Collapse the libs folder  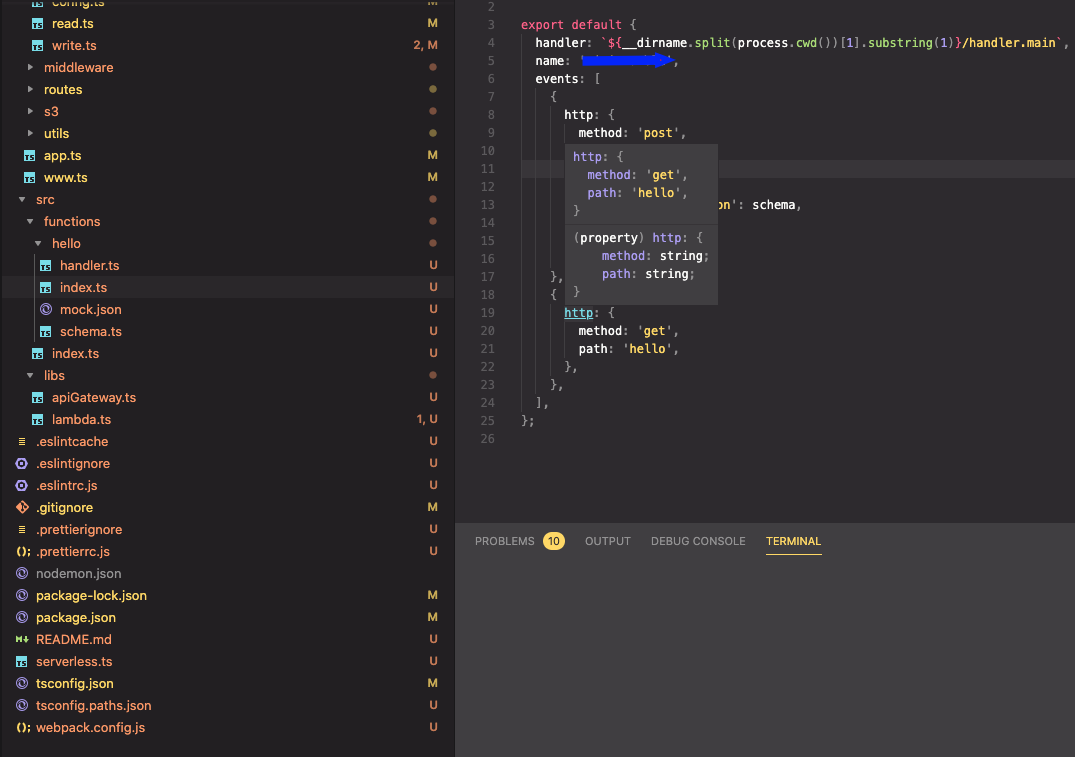pyautogui.click(x=30, y=376)
